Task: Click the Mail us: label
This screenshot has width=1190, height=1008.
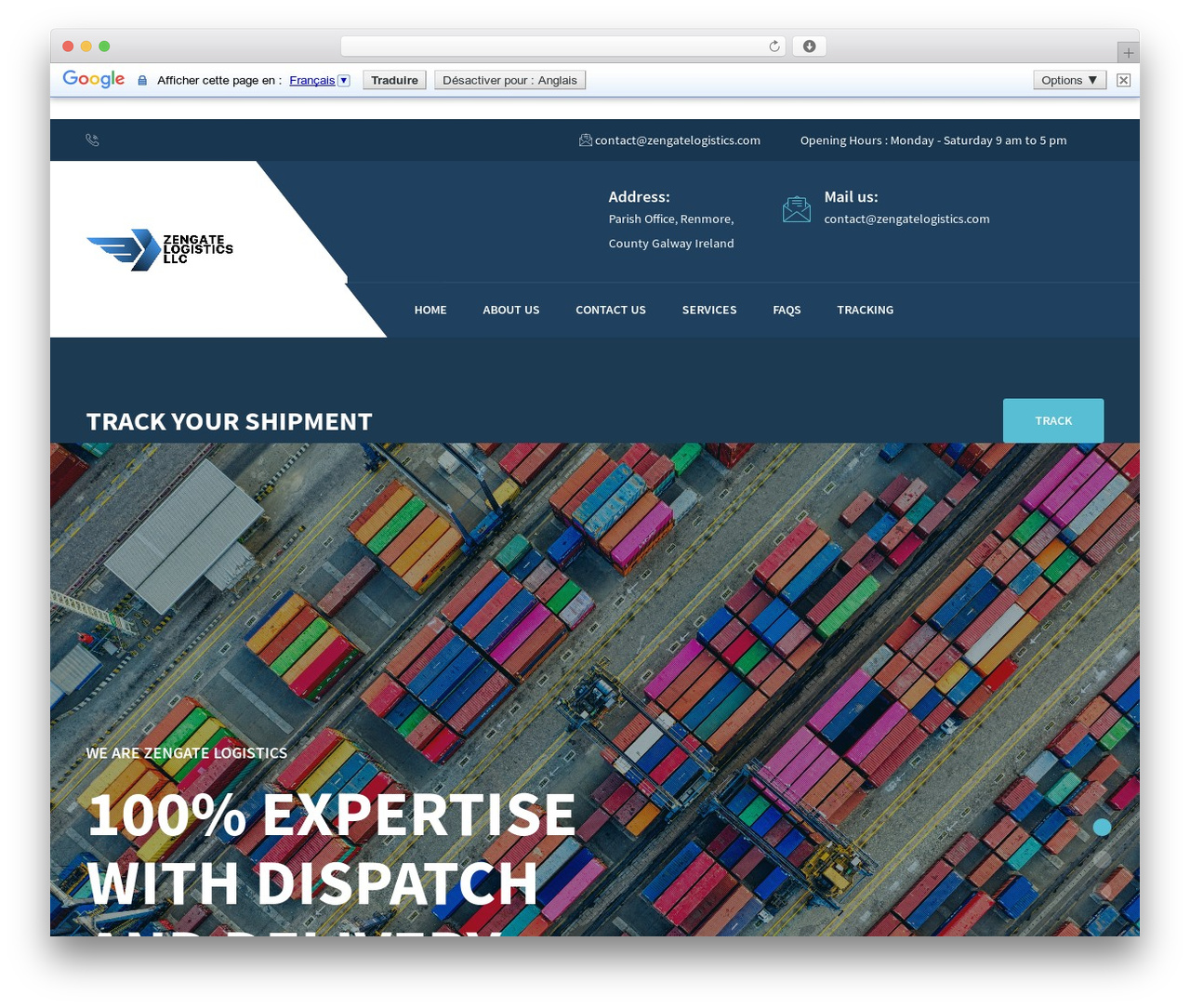Action: point(851,197)
